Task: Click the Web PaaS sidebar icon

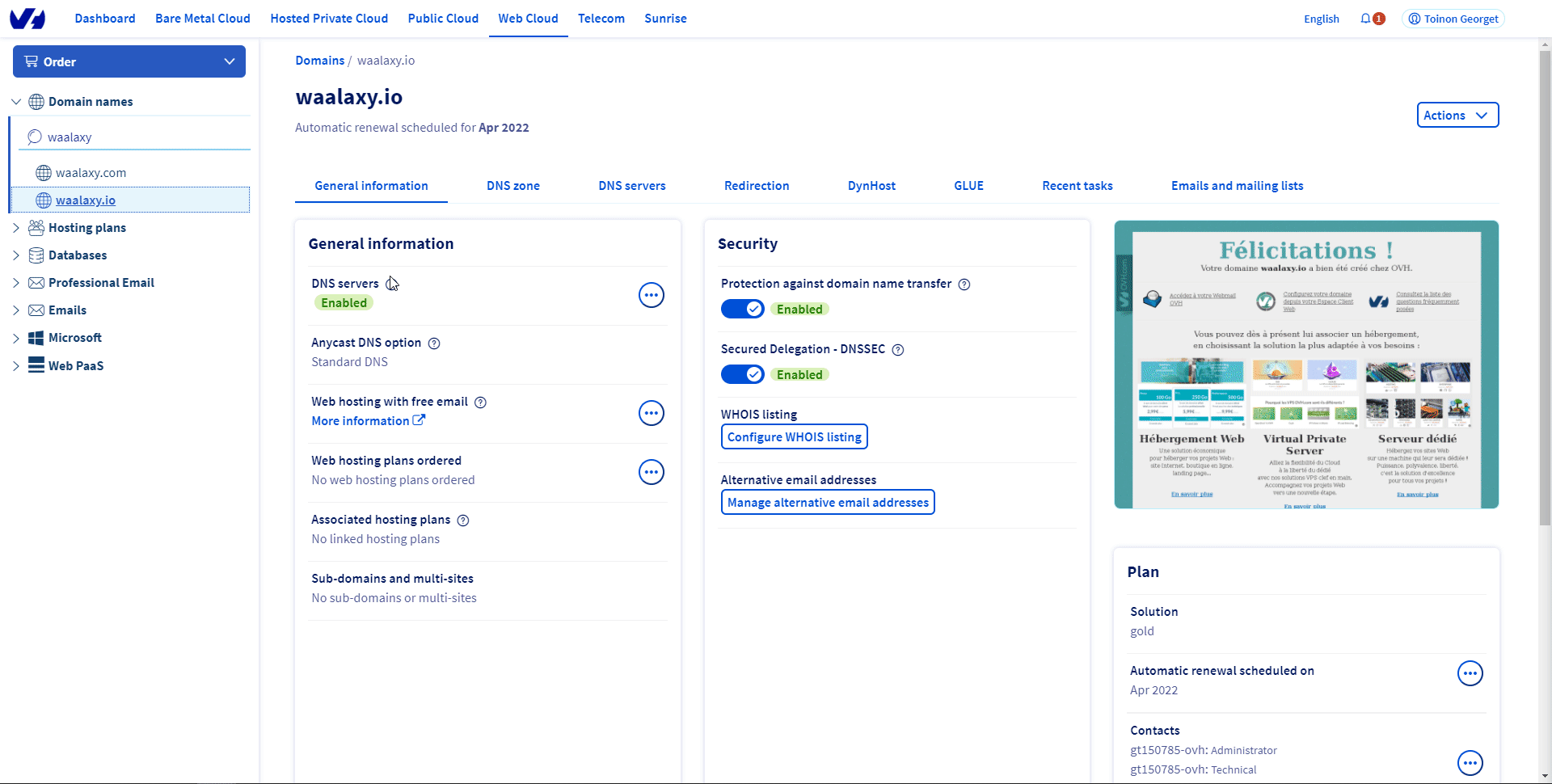Action: 36,365
